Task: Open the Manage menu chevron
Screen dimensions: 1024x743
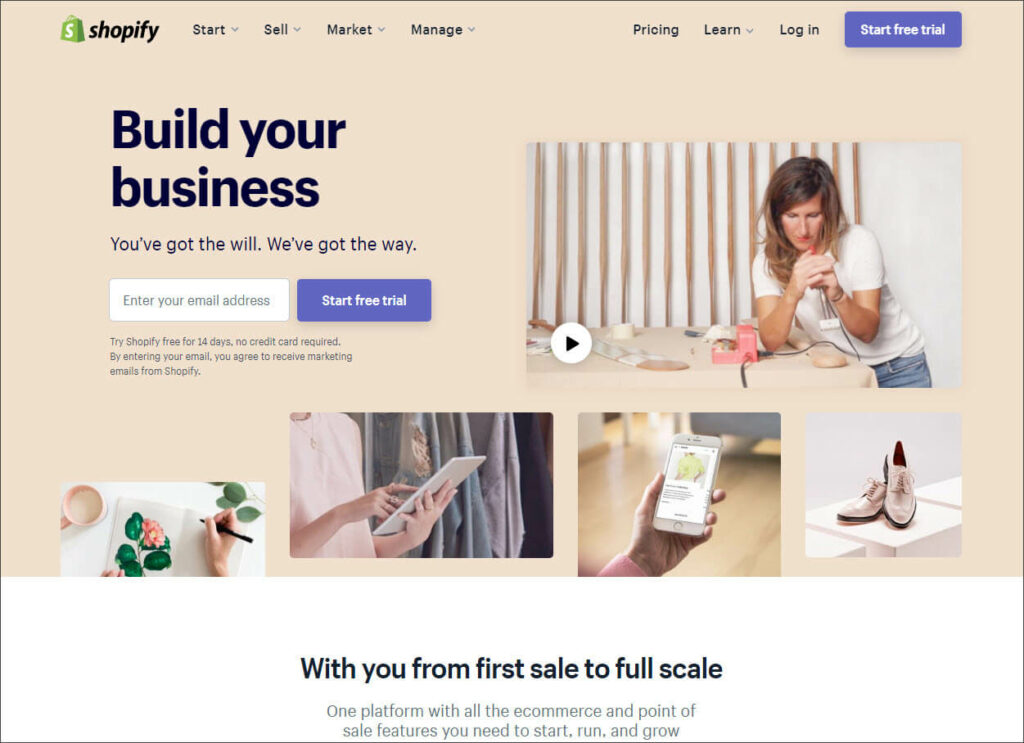Action: click(472, 30)
